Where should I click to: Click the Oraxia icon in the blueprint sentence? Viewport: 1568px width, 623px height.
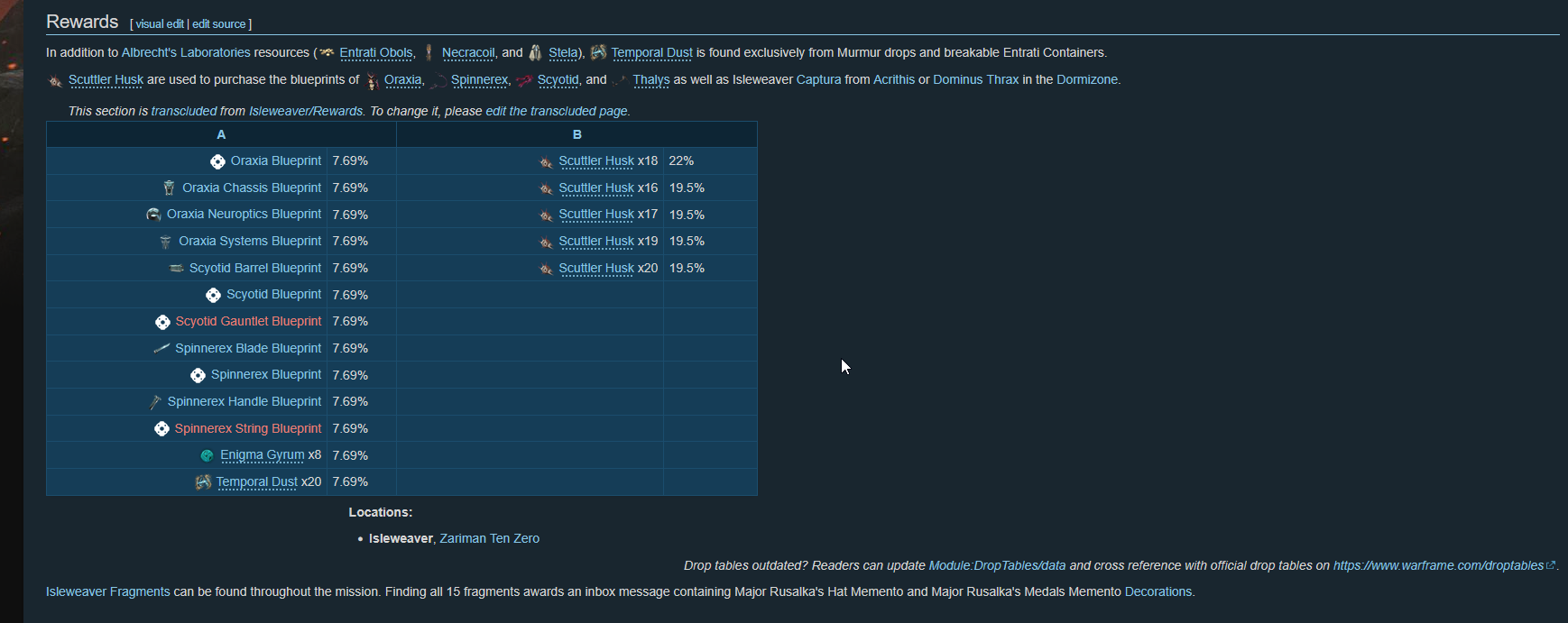click(x=372, y=80)
